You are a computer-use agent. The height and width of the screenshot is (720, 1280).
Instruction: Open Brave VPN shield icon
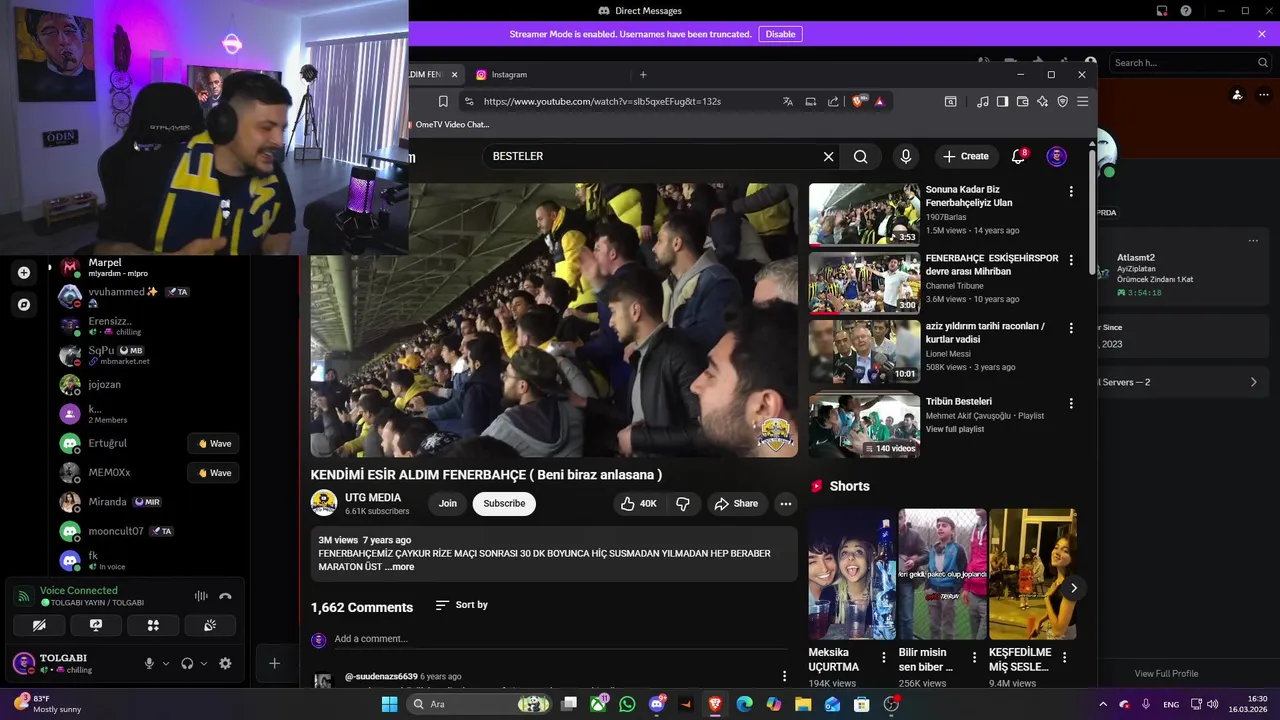pos(1062,101)
